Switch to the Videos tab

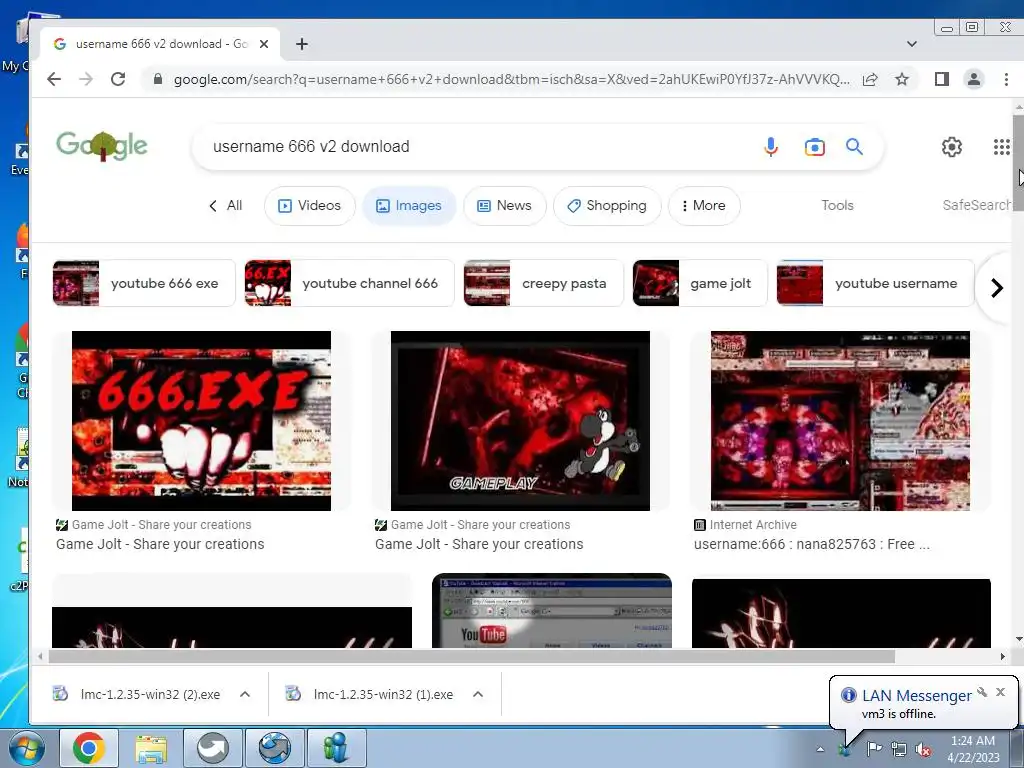[310, 206]
